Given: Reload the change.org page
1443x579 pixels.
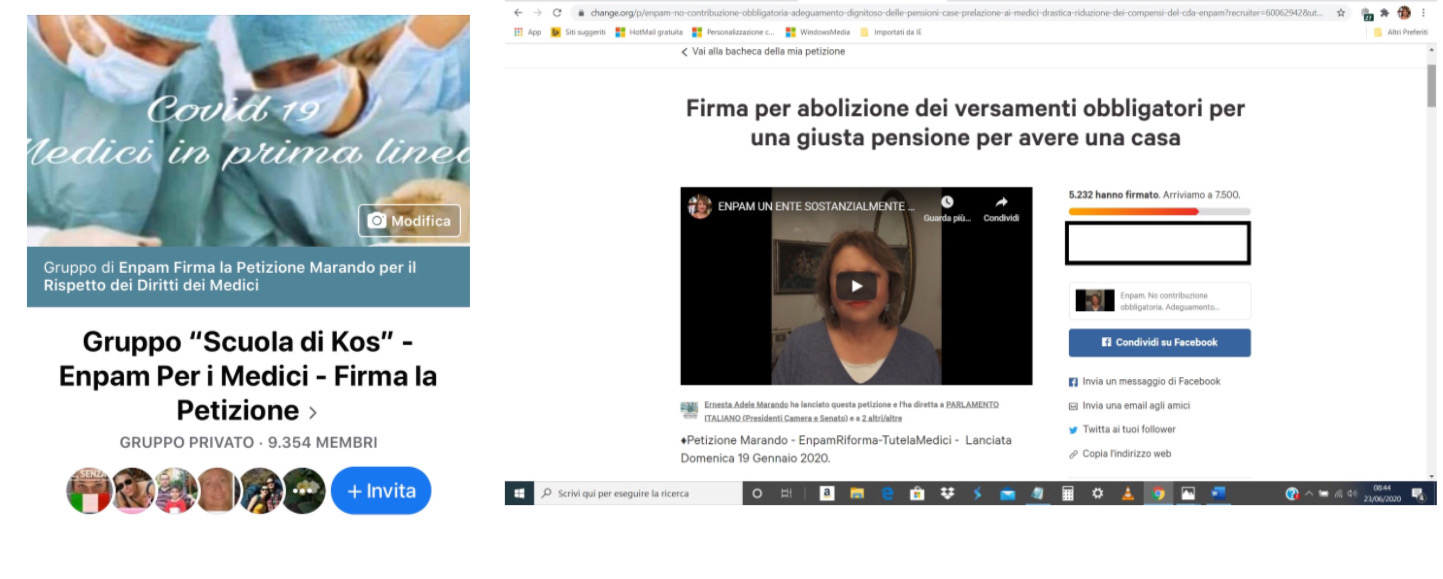Looking at the screenshot, I should tap(557, 13).
